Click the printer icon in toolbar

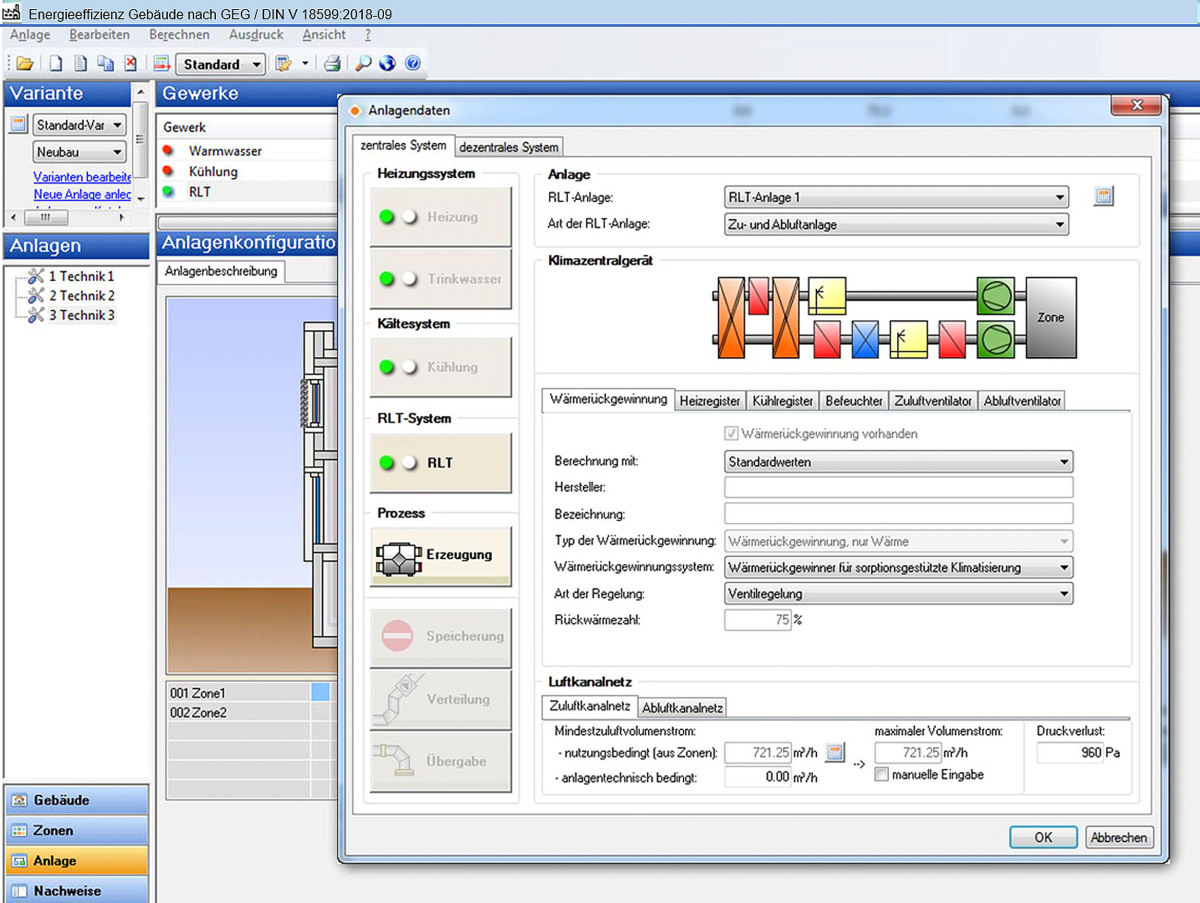click(x=332, y=64)
